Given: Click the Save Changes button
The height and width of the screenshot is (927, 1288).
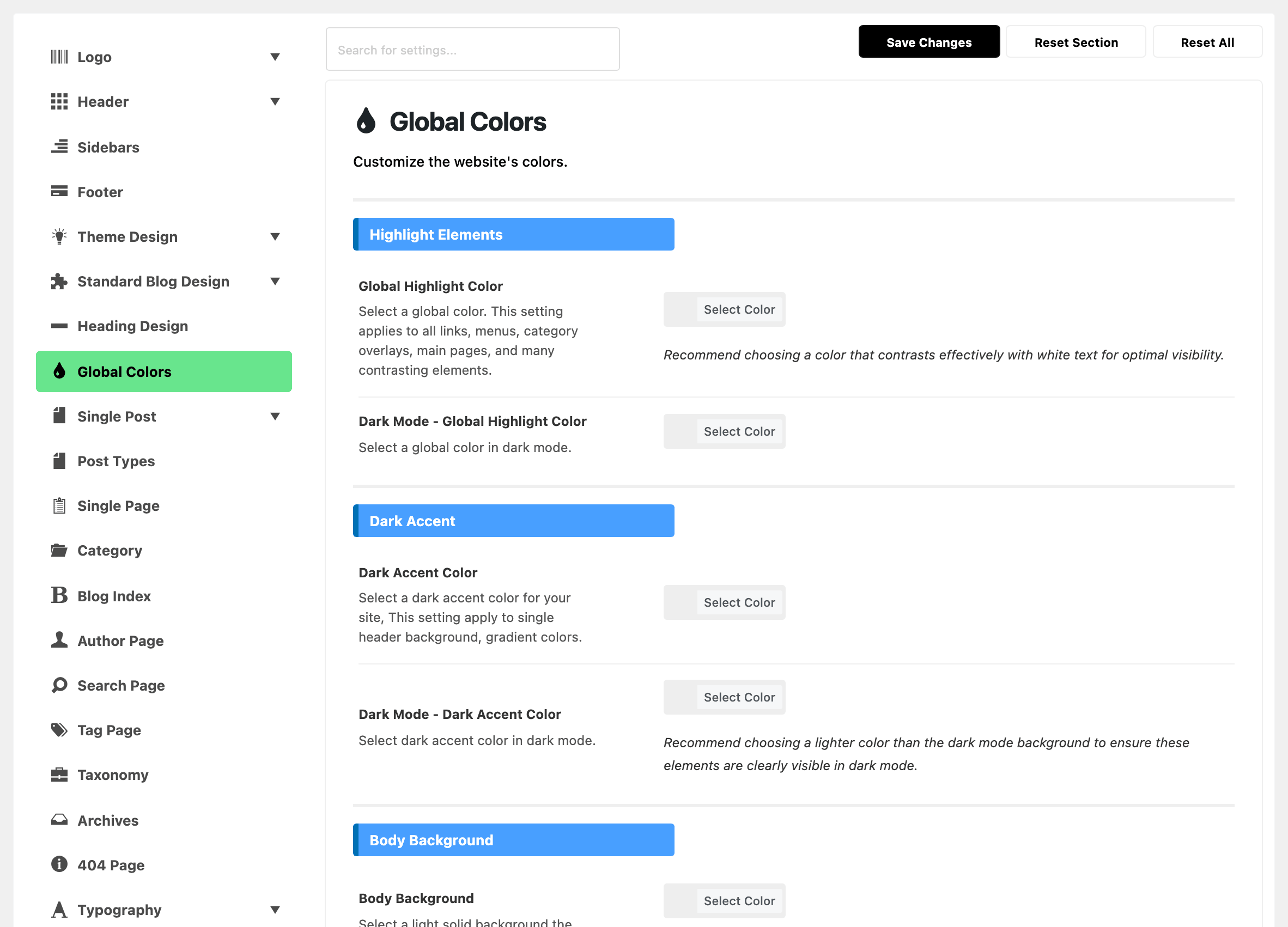Looking at the screenshot, I should click(x=929, y=42).
